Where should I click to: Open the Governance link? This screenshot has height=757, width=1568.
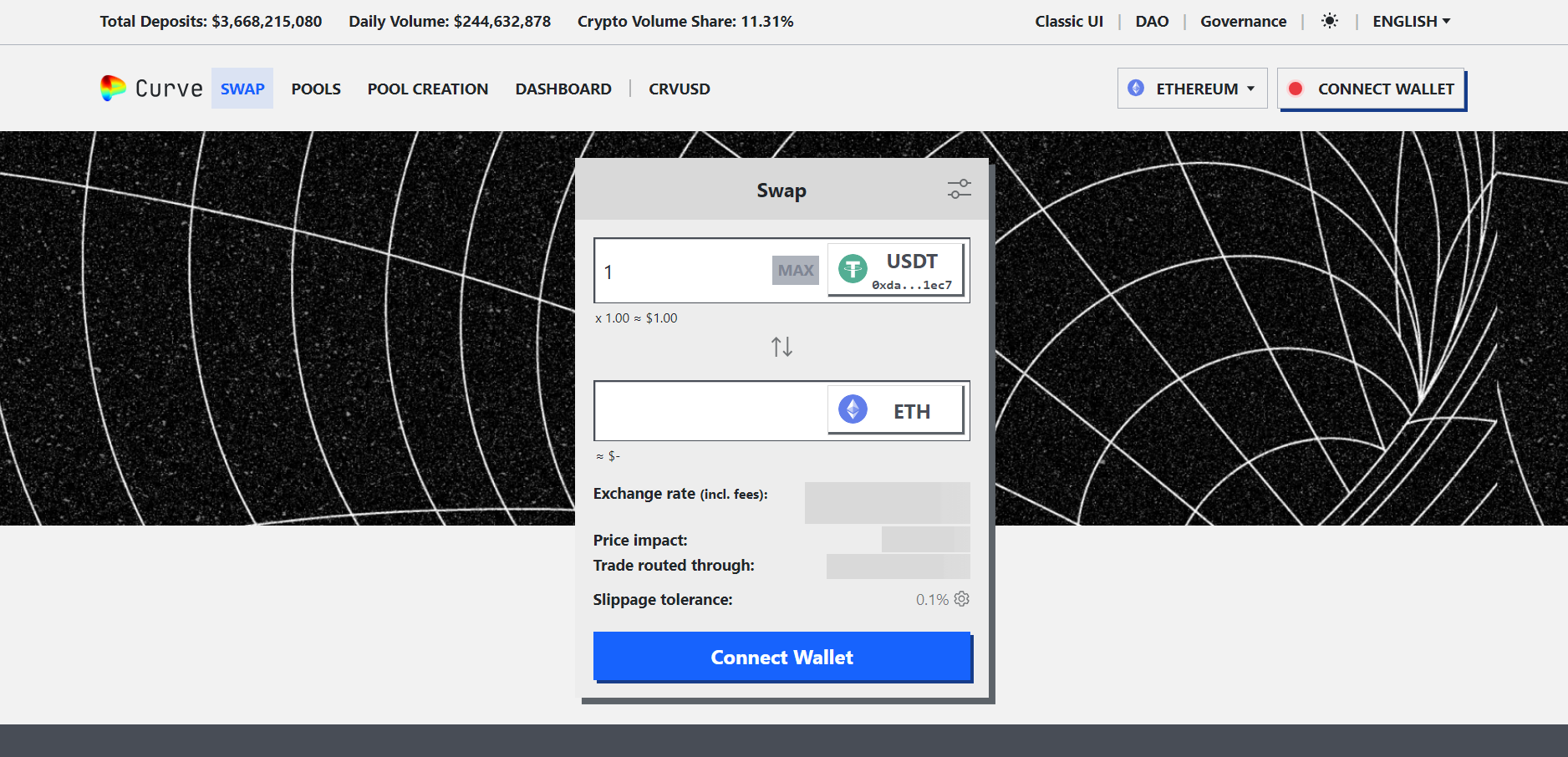point(1243,21)
